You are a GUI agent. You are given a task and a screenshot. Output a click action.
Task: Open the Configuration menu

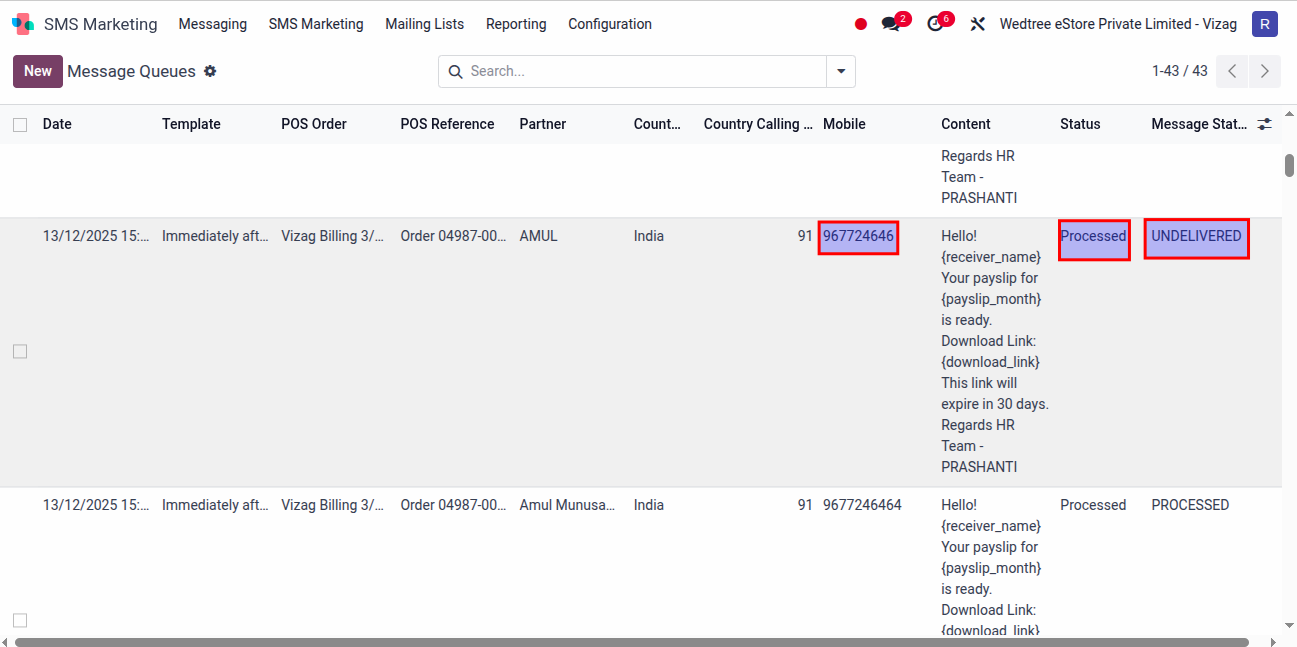pos(610,23)
